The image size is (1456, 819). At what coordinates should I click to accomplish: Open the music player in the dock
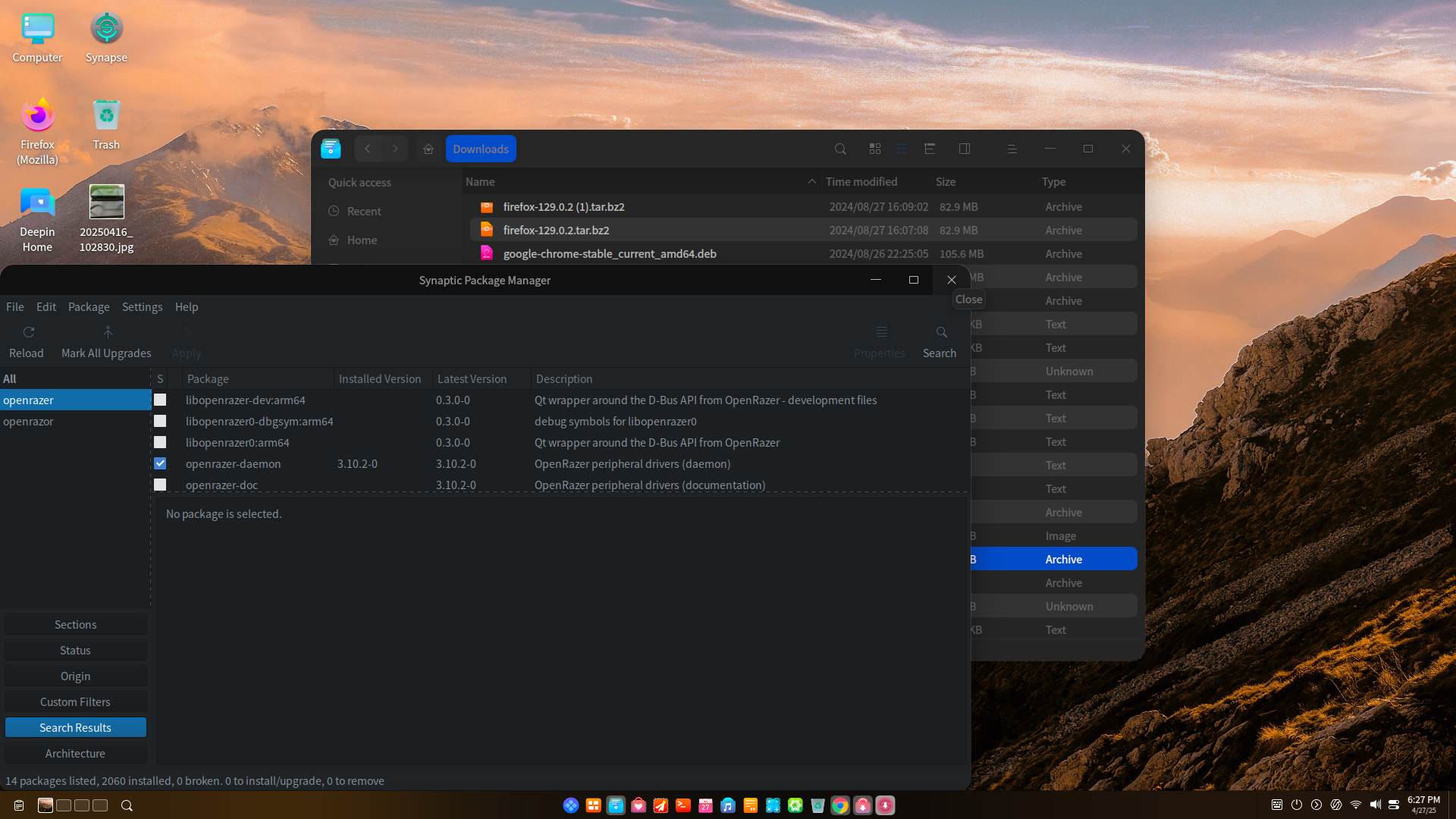pos(728,805)
